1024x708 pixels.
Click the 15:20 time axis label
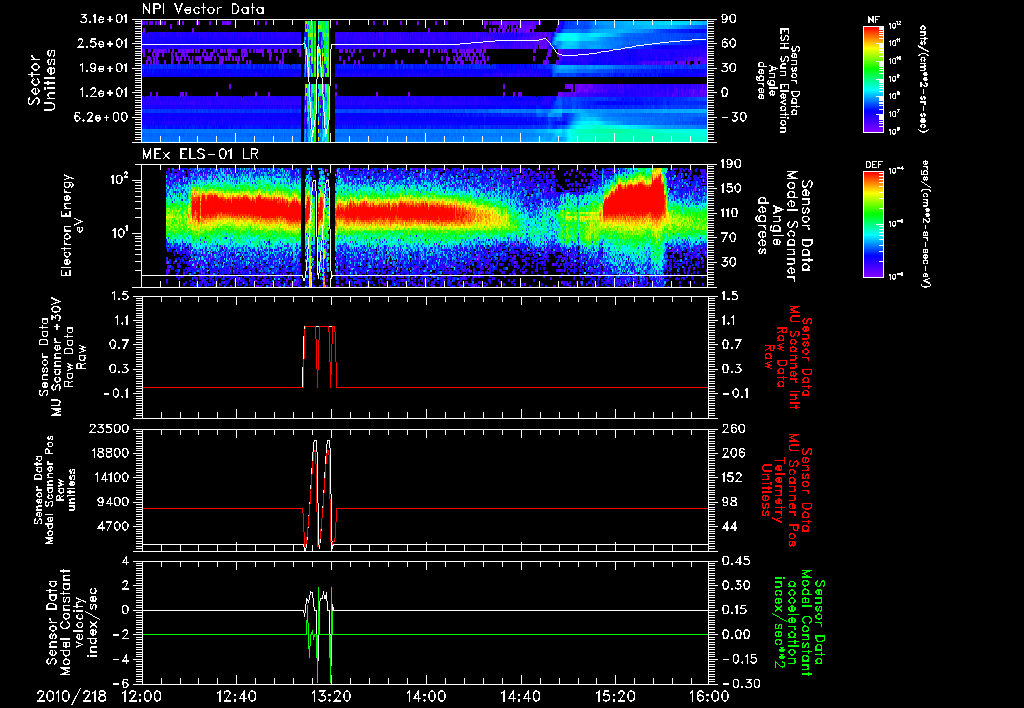615,696
